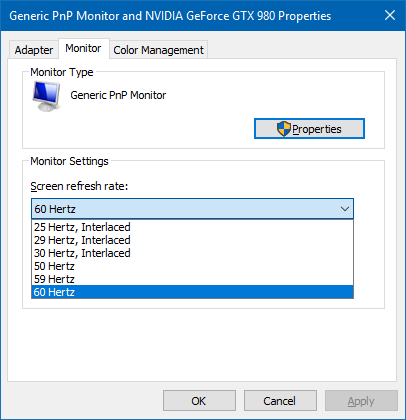Choose 25 Hertz, Interlaced option

(x=192, y=227)
